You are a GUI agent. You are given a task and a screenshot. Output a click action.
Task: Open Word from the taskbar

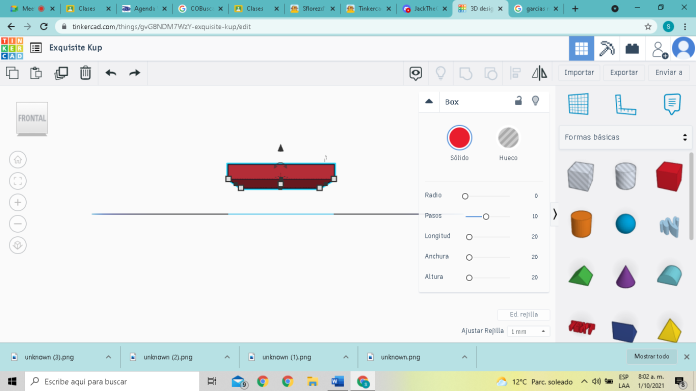coord(337,381)
